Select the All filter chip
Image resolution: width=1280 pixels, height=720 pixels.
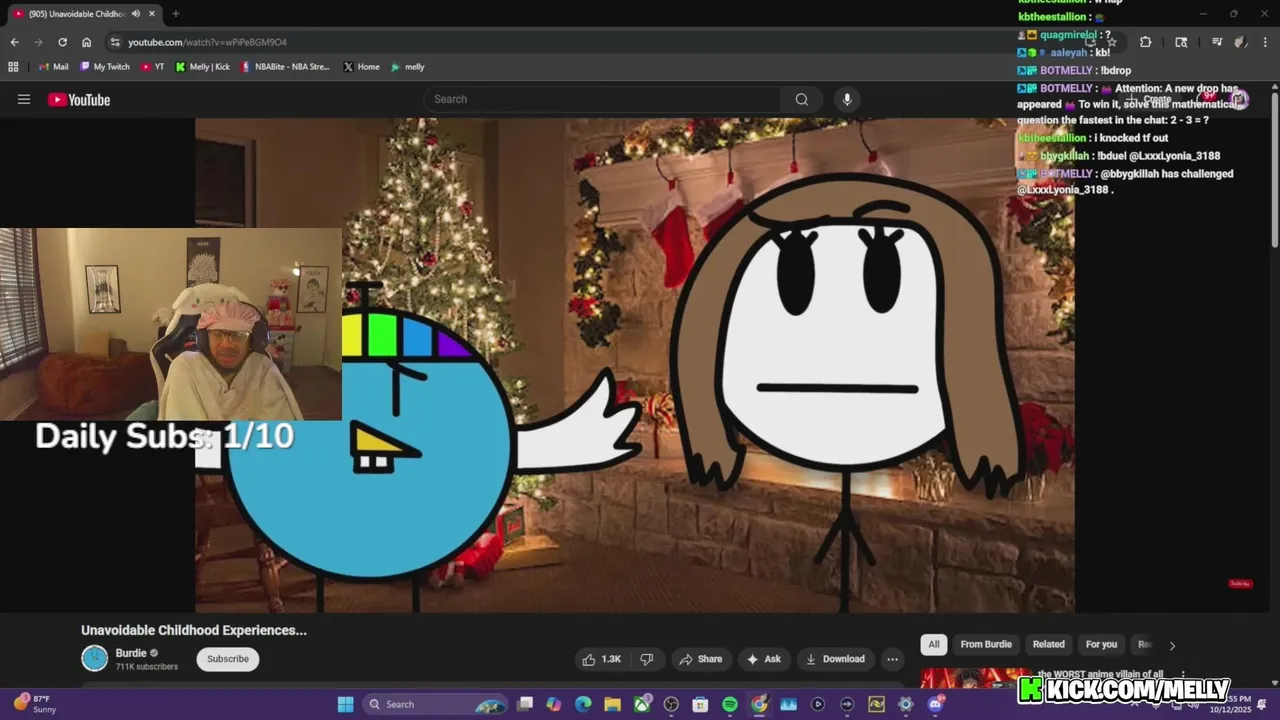coord(933,645)
